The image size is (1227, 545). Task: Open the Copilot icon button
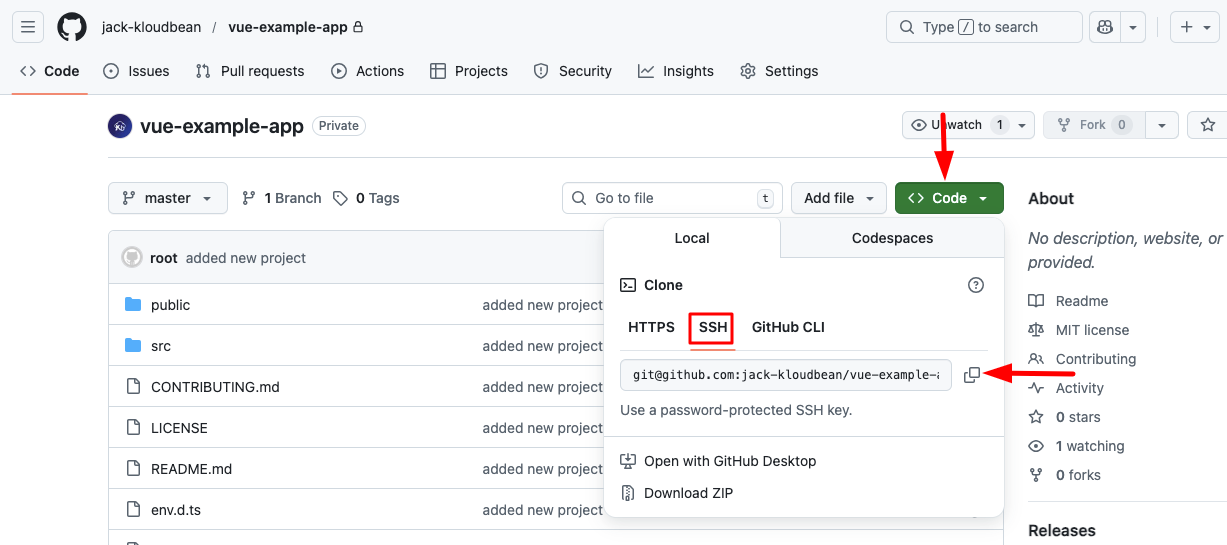pos(1105,27)
